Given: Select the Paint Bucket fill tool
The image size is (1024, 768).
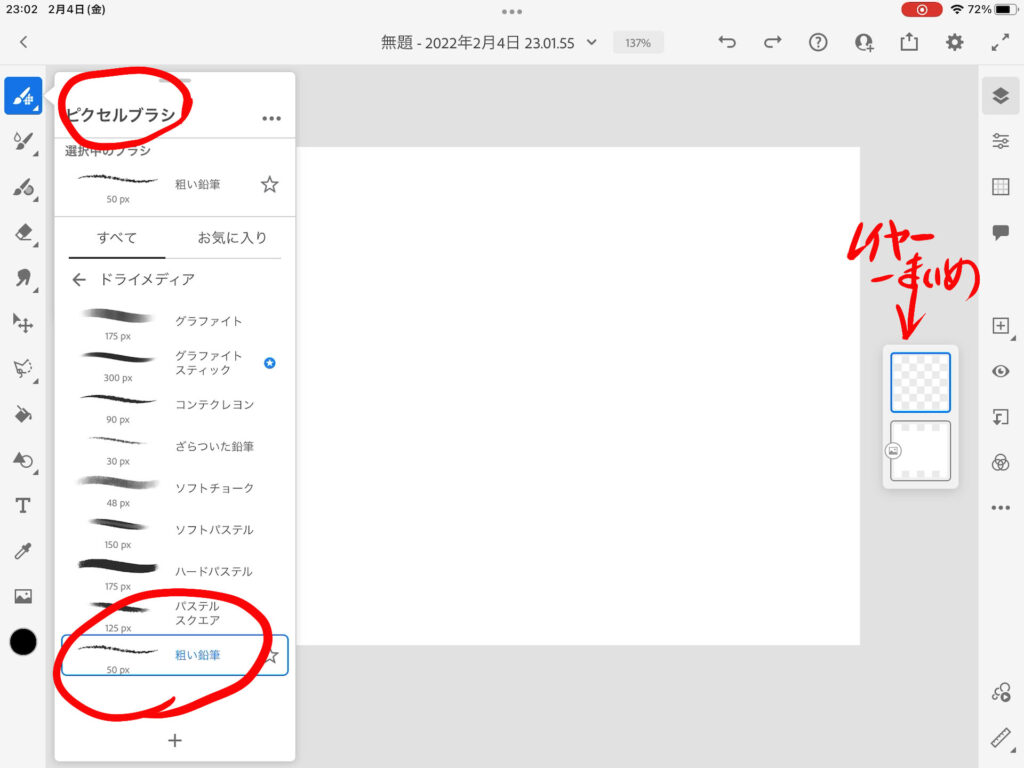Looking at the screenshot, I should pos(23,414).
